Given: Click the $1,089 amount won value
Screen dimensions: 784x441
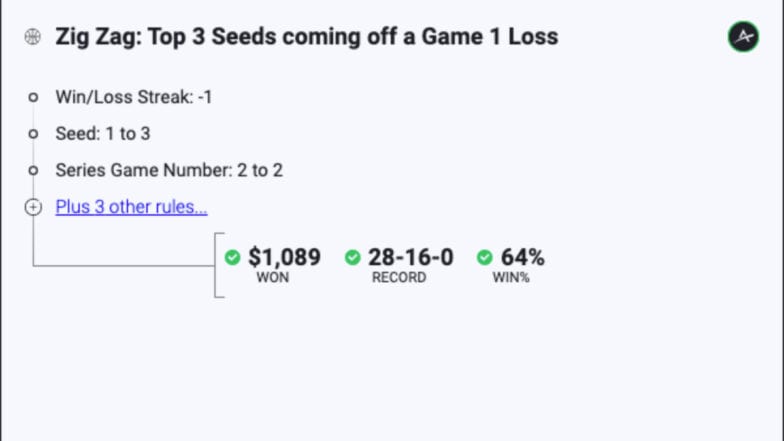Looking at the screenshot, I should click(284, 257).
